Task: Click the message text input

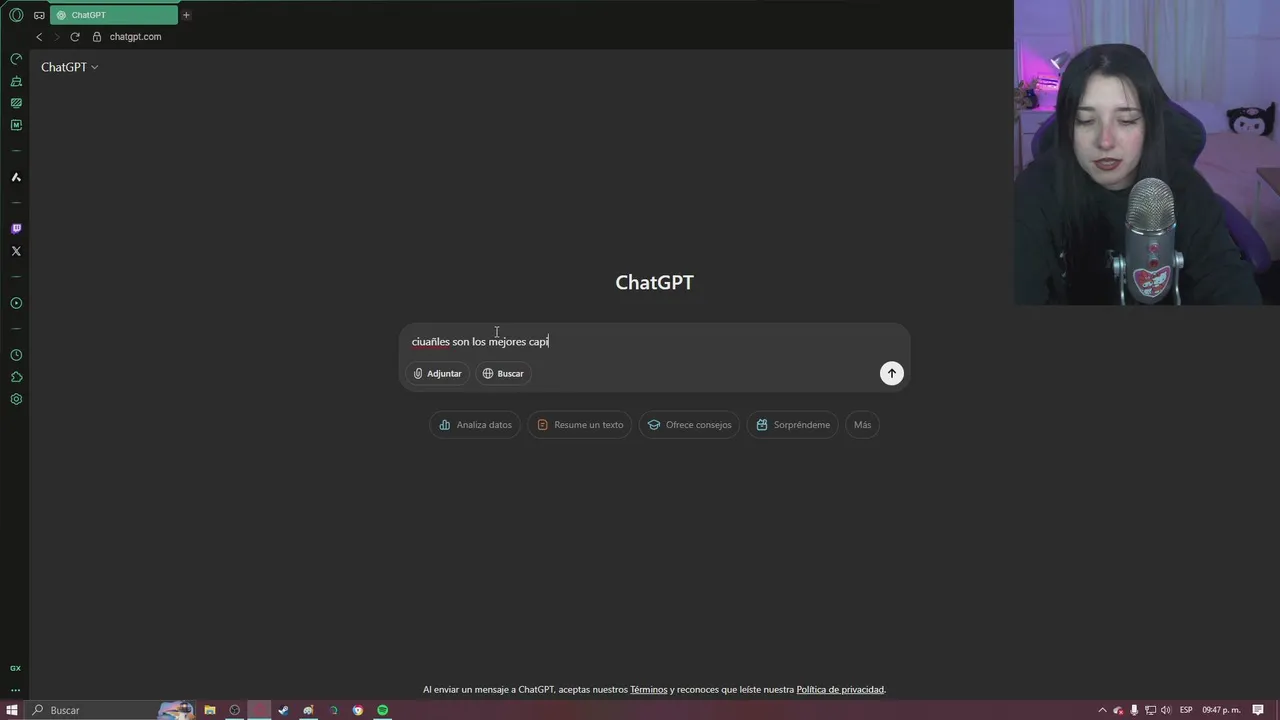Action: click(654, 342)
